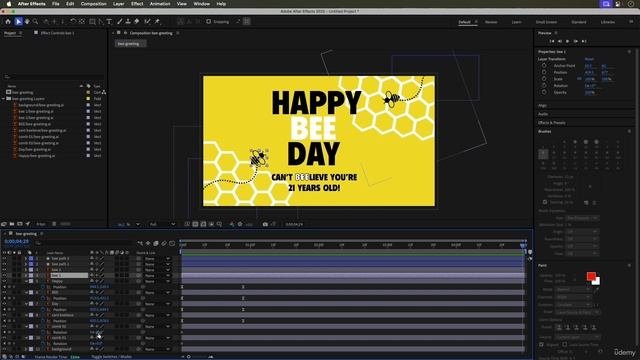Jump to first frame in Preview panel
The image size is (640, 360).
click(552, 41)
